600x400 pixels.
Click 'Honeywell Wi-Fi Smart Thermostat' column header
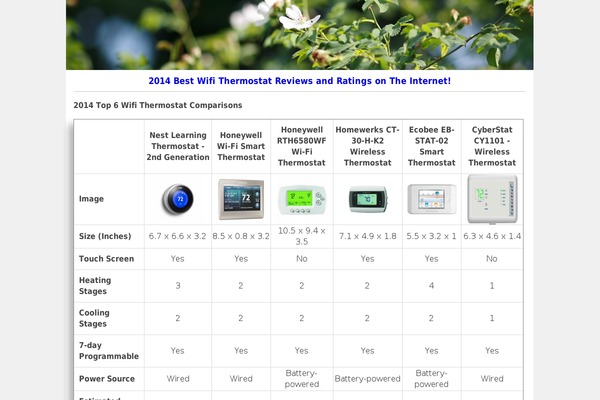[241, 146]
